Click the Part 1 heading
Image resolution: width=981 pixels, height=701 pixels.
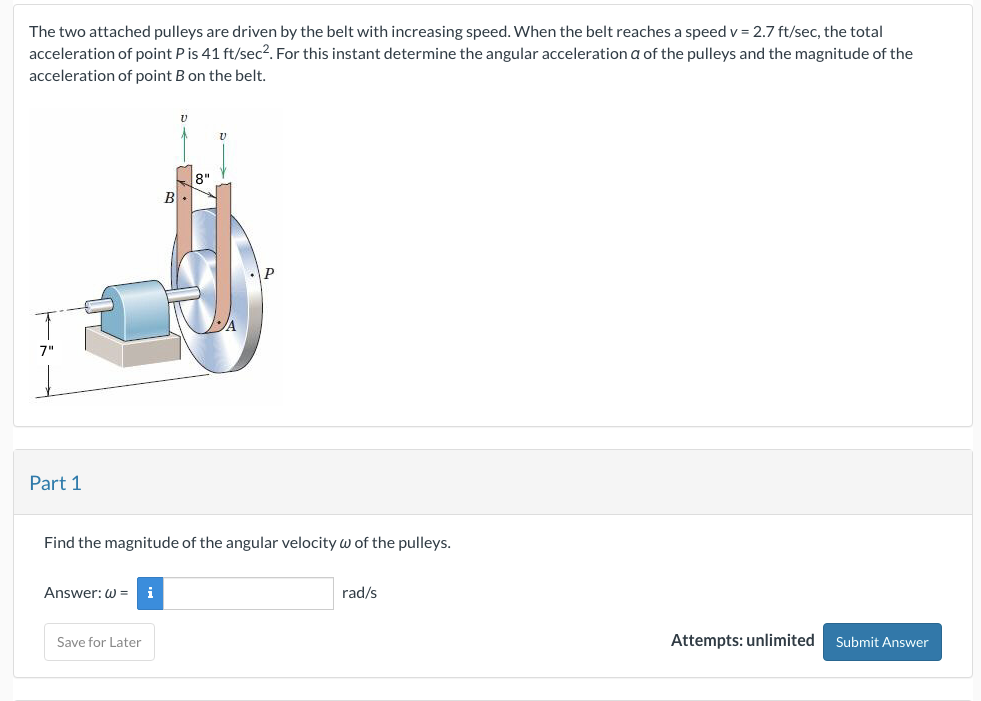[x=56, y=483]
